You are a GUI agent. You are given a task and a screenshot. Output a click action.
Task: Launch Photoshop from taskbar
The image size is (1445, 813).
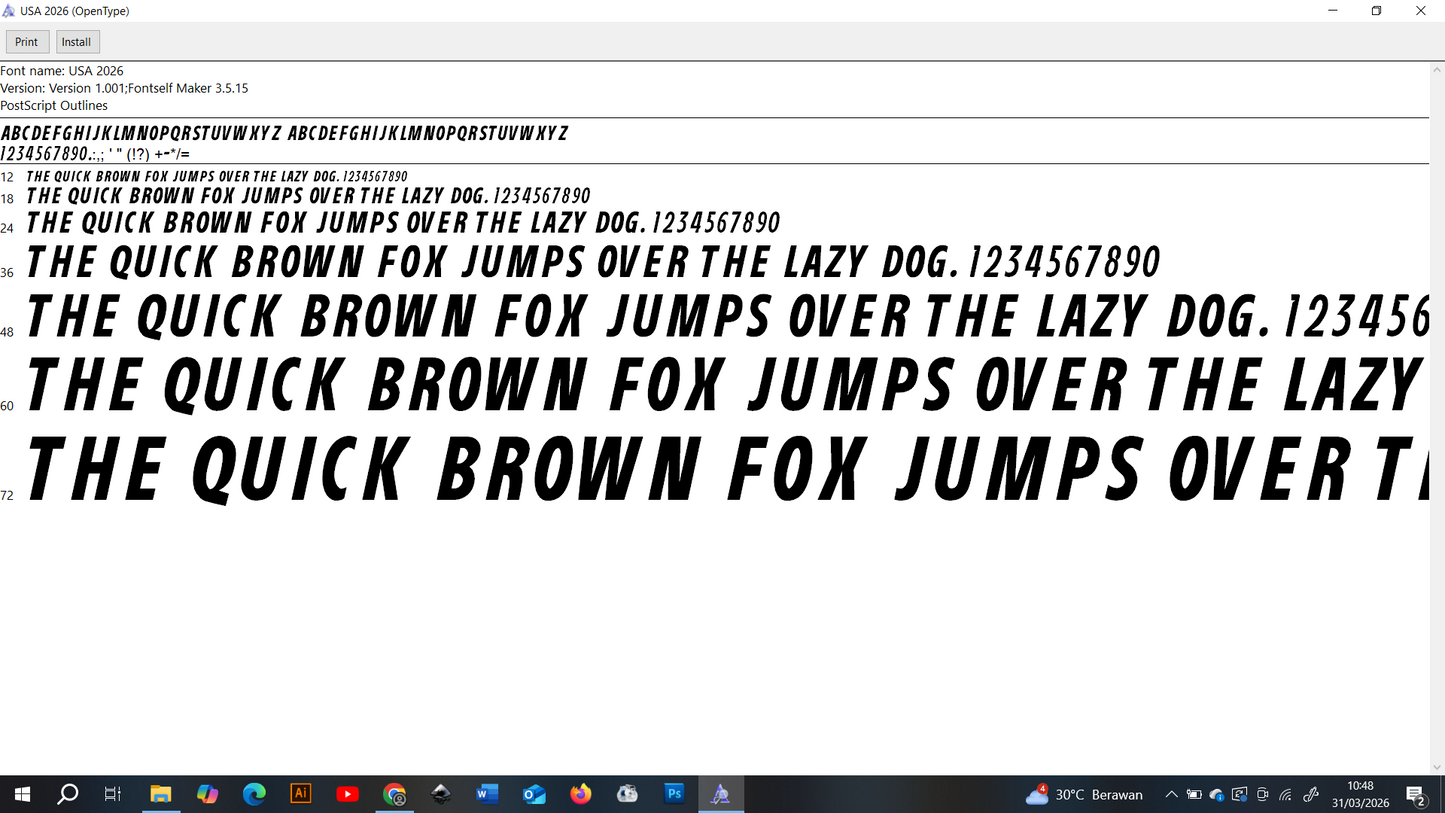[x=674, y=794]
